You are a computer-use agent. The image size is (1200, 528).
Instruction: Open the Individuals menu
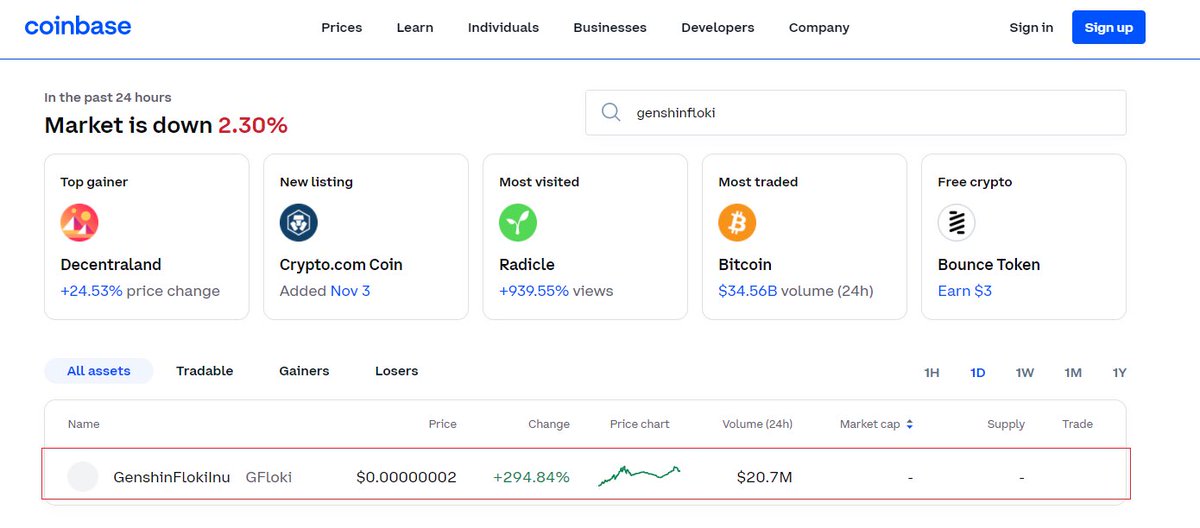(x=503, y=27)
